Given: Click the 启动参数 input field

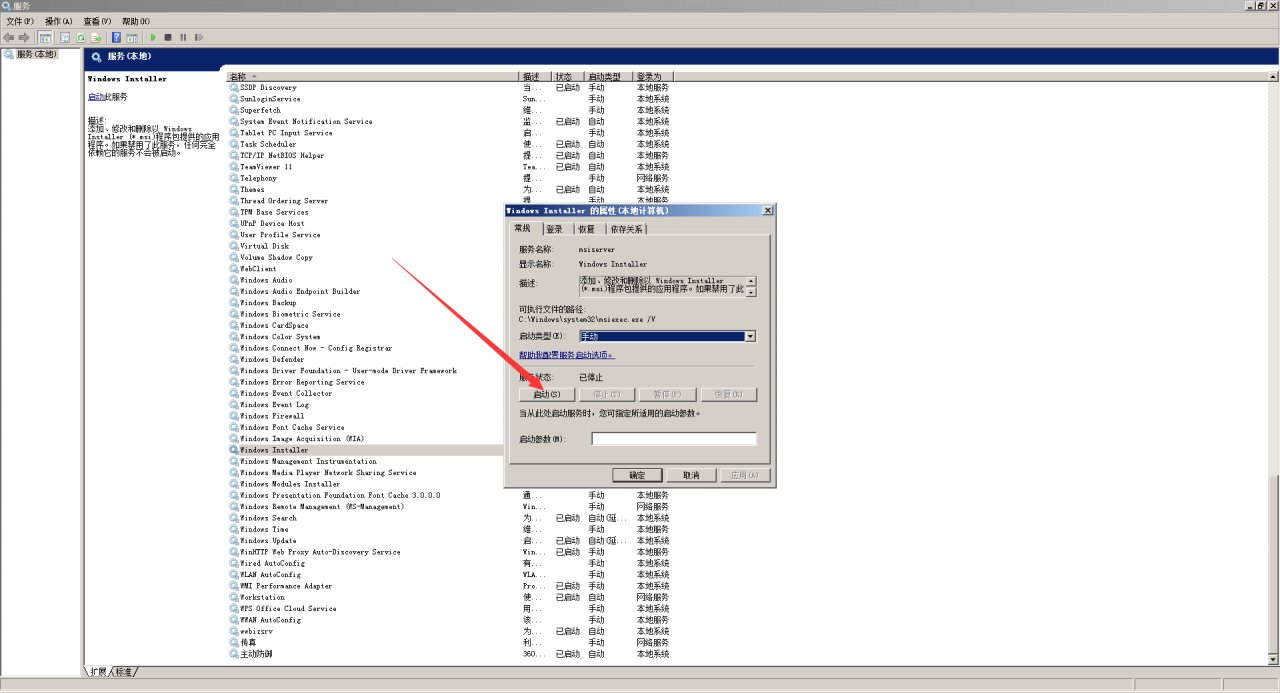Looking at the screenshot, I should pyautogui.click(x=674, y=439).
